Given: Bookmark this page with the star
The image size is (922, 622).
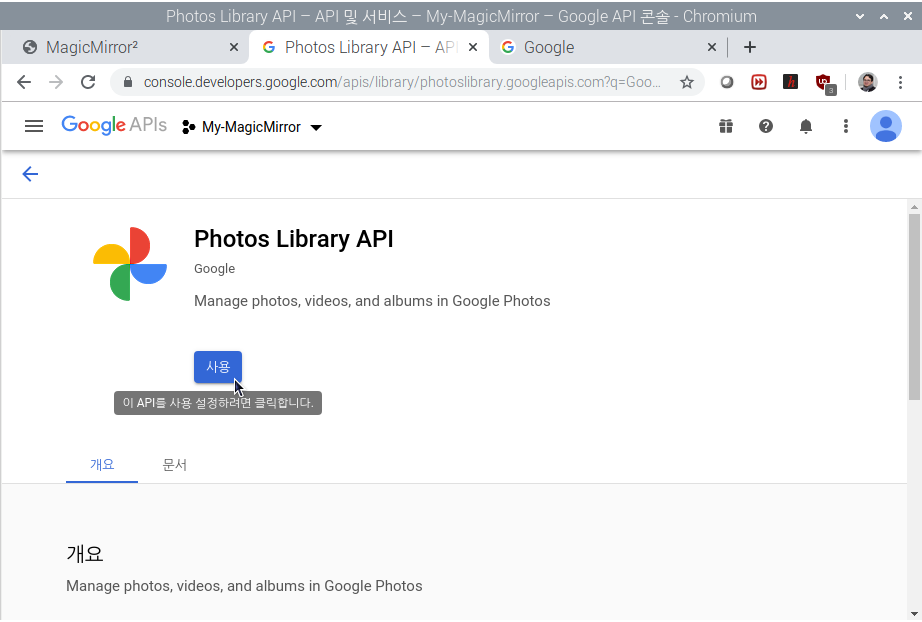Looking at the screenshot, I should point(687,82).
